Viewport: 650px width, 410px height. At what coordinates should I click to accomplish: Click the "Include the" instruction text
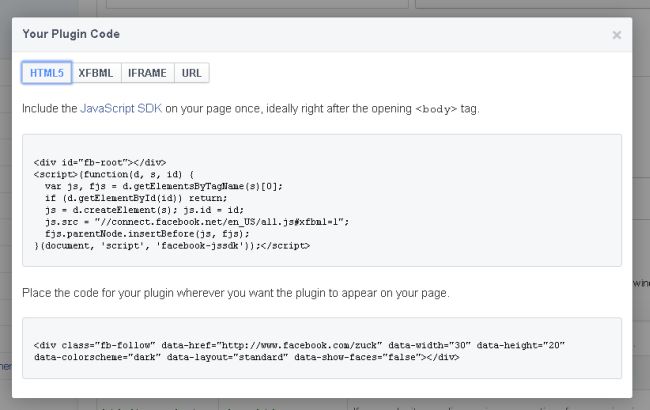pos(50,108)
